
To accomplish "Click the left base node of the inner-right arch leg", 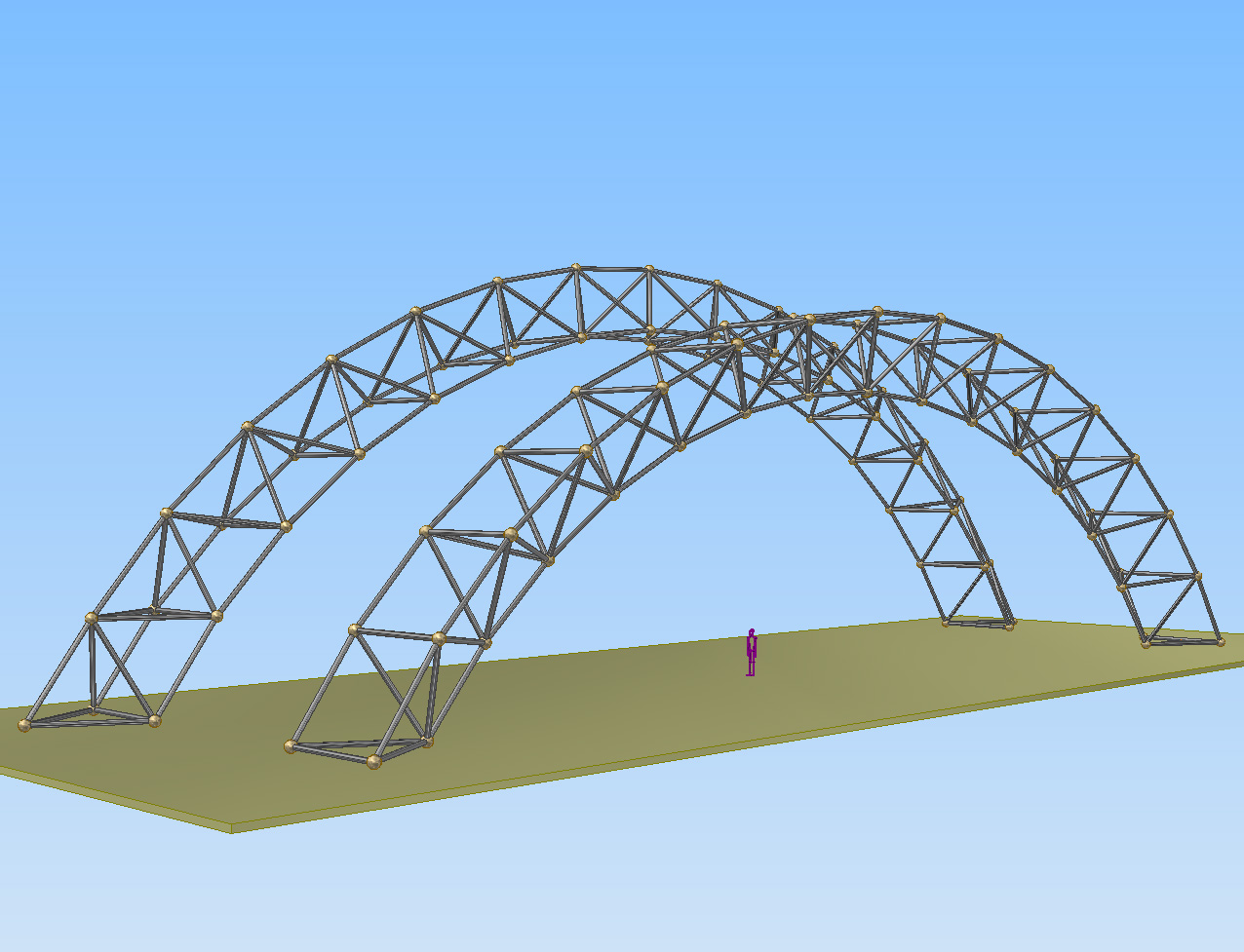I will [x=944, y=621].
